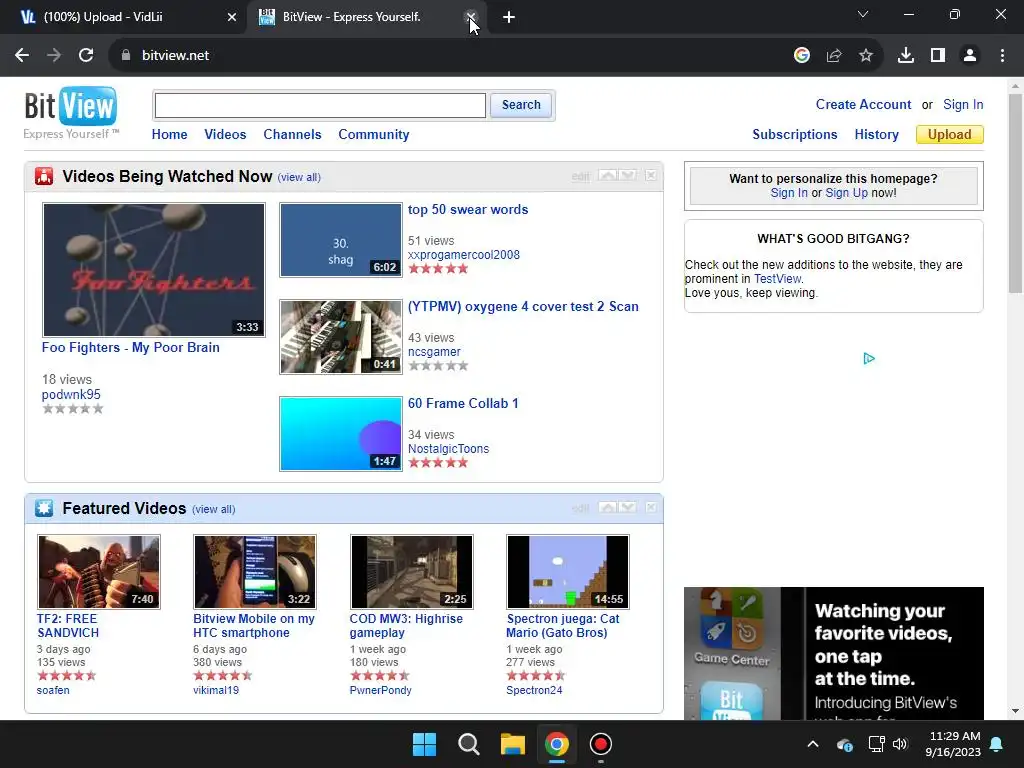Open Chrome profile avatar icon
The height and width of the screenshot is (768, 1024).
[x=970, y=56]
